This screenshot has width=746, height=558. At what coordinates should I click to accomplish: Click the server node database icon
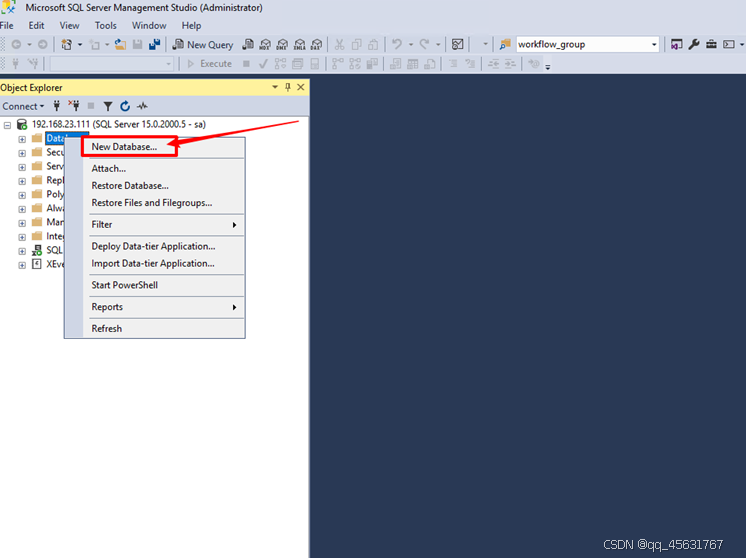(x=22, y=125)
